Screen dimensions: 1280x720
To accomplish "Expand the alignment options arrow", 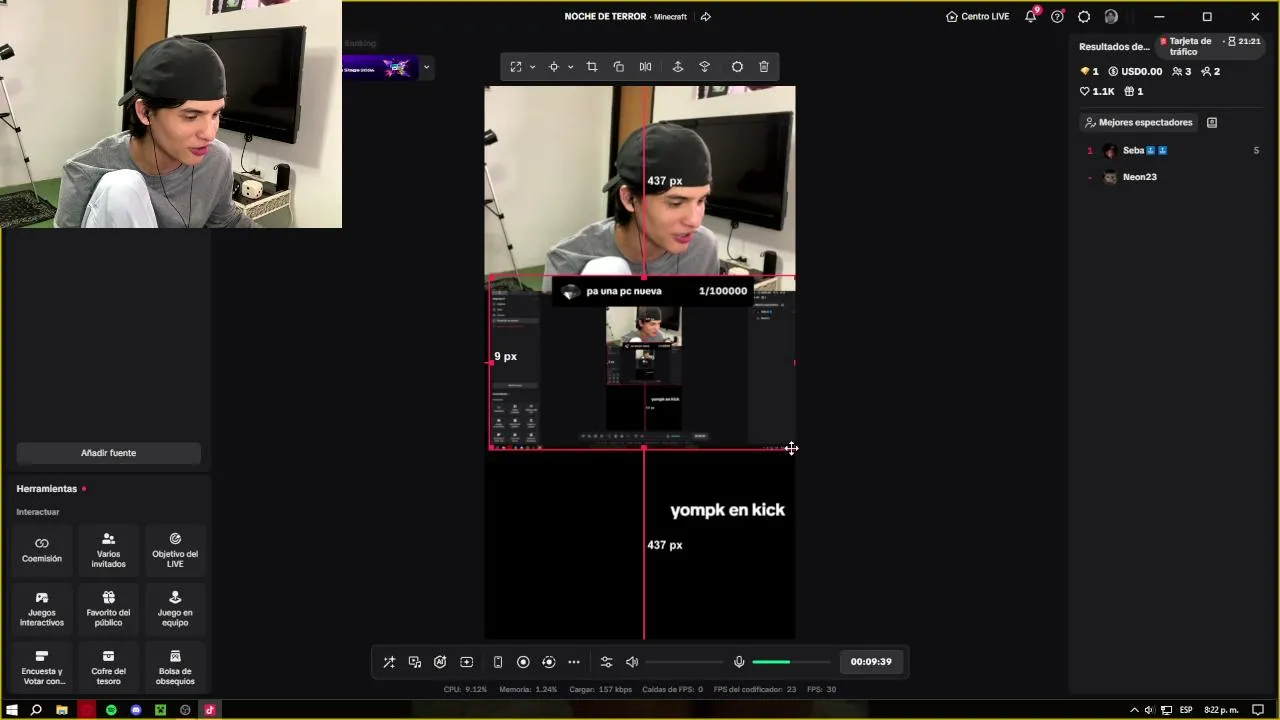I will [x=570, y=67].
